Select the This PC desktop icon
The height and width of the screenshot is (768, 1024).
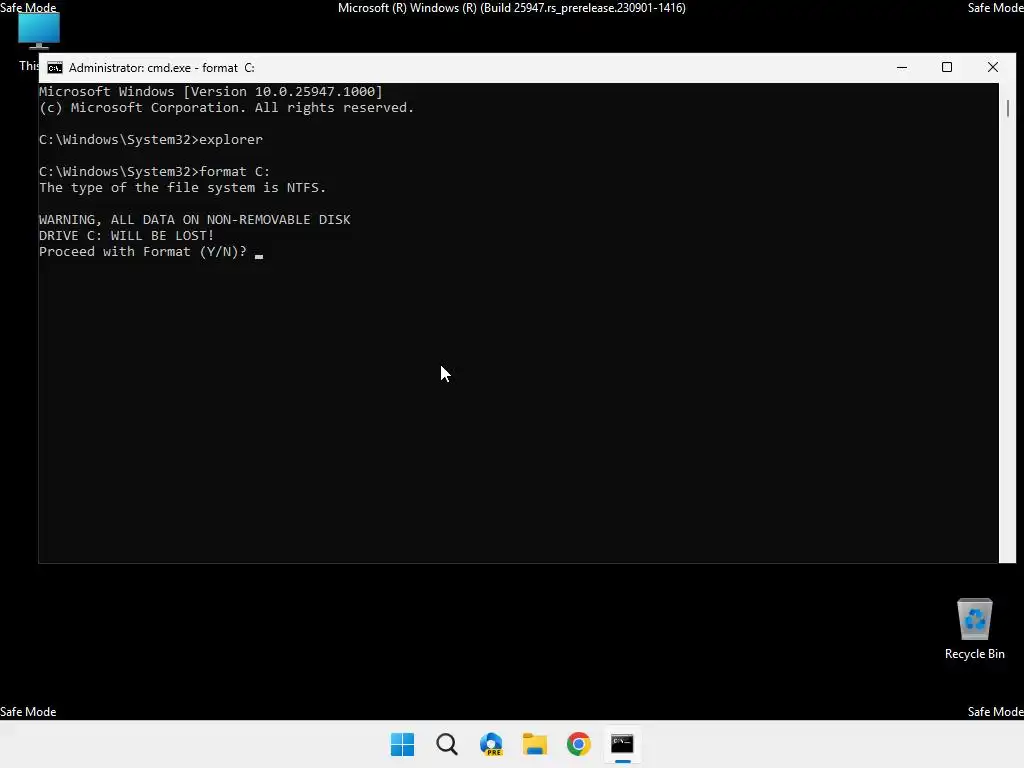pyautogui.click(x=39, y=31)
